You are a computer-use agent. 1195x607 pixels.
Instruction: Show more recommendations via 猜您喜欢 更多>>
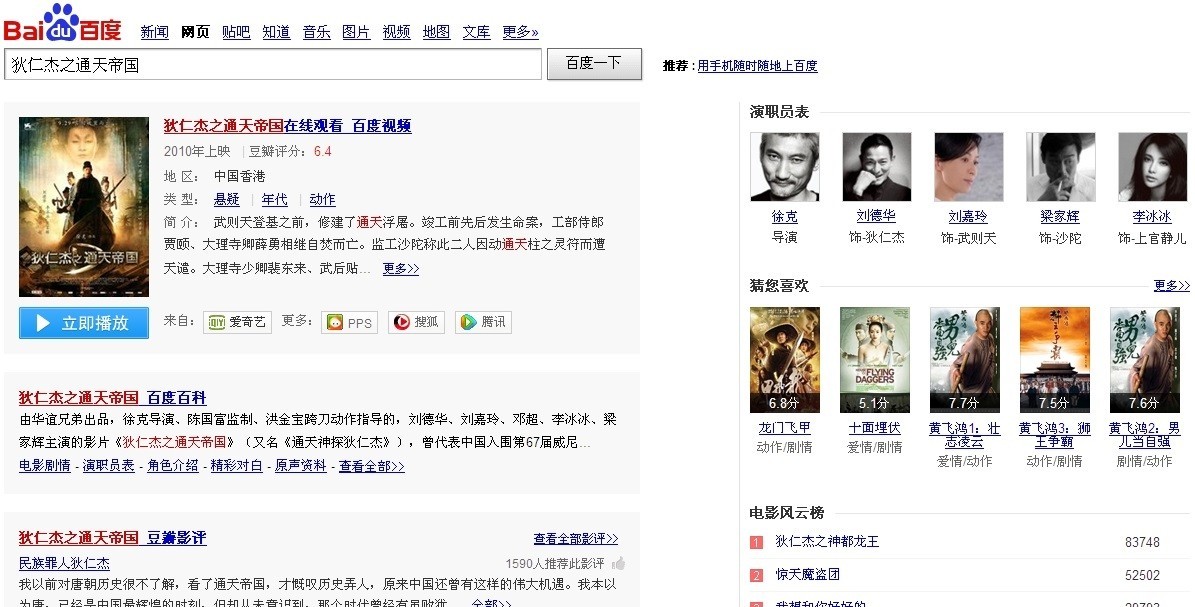pyautogui.click(x=1171, y=285)
